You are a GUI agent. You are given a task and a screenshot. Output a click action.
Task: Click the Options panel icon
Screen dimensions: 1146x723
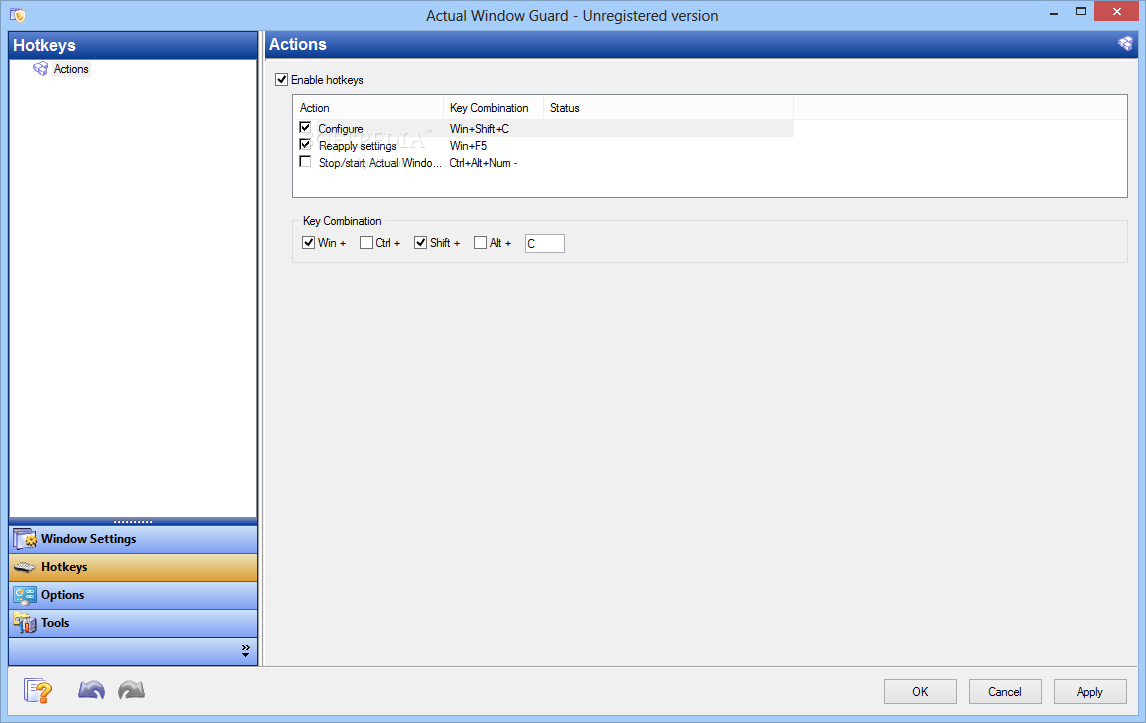pos(25,595)
